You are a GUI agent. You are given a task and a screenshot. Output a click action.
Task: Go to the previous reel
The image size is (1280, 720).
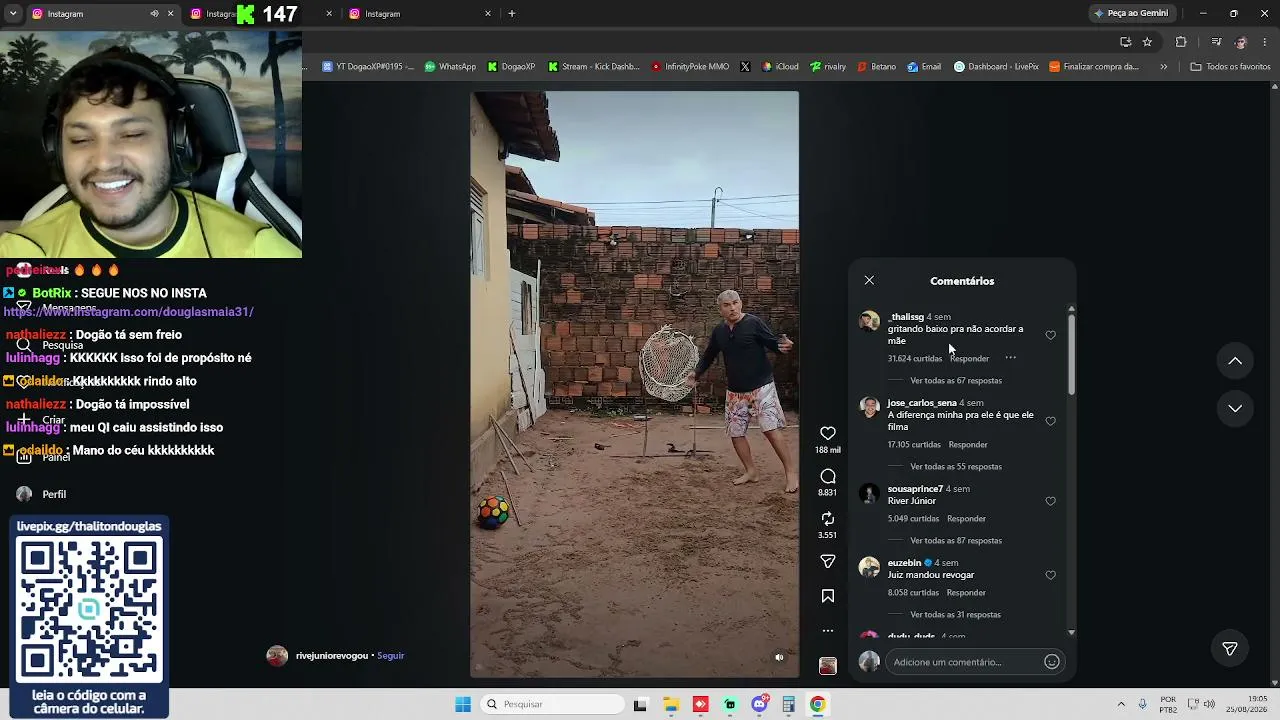pyautogui.click(x=1235, y=361)
